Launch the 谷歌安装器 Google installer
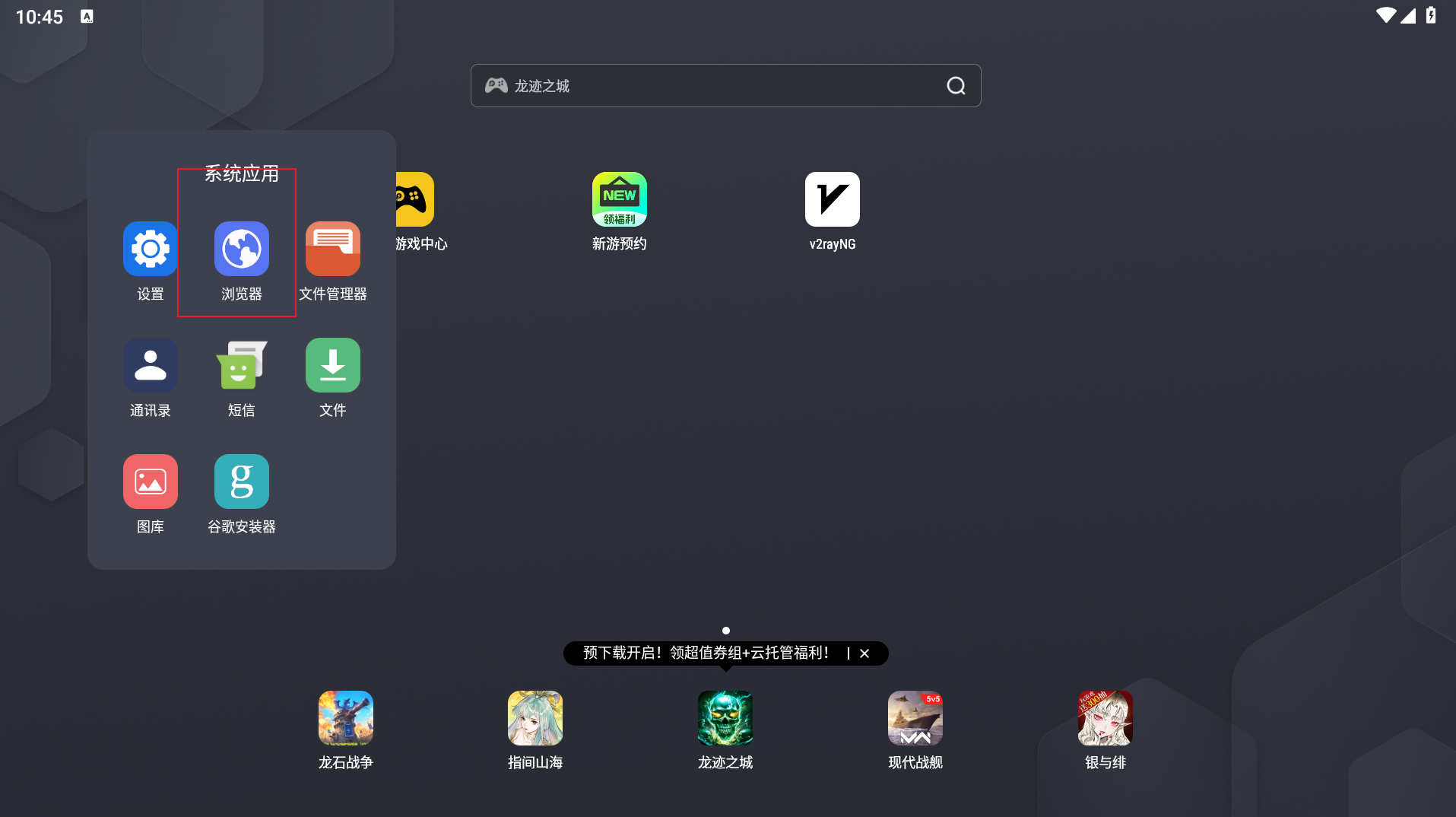This screenshot has height=817, width=1456. click(x=242, y=482)
